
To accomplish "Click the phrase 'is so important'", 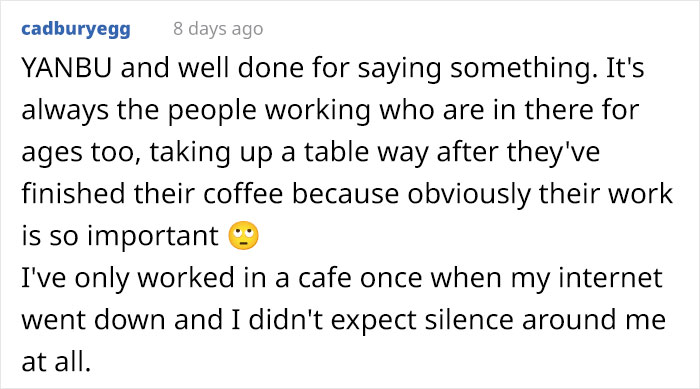I will (120, 237).
